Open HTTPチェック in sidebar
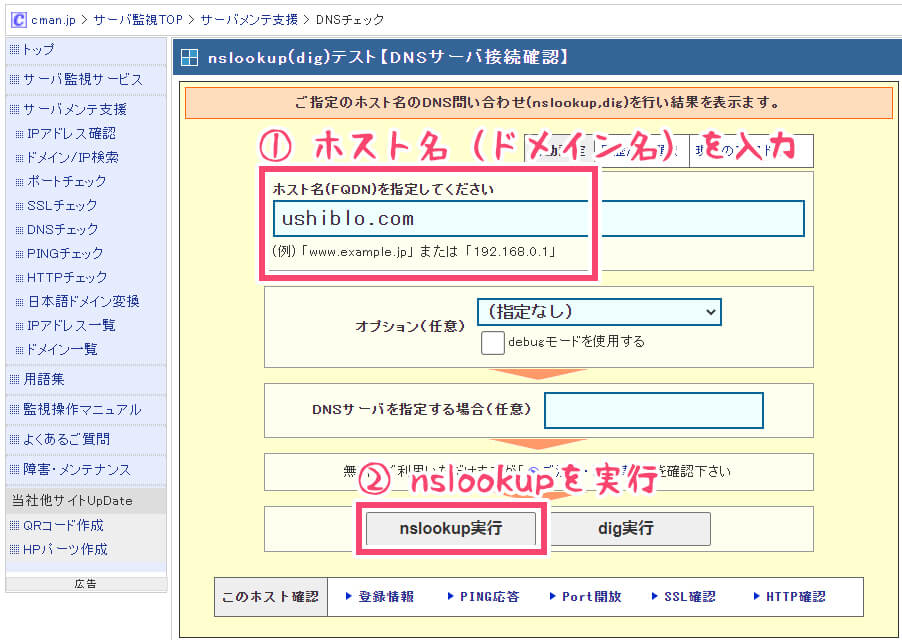This screenshot has height=640, width=902. (x=67, y=278)
